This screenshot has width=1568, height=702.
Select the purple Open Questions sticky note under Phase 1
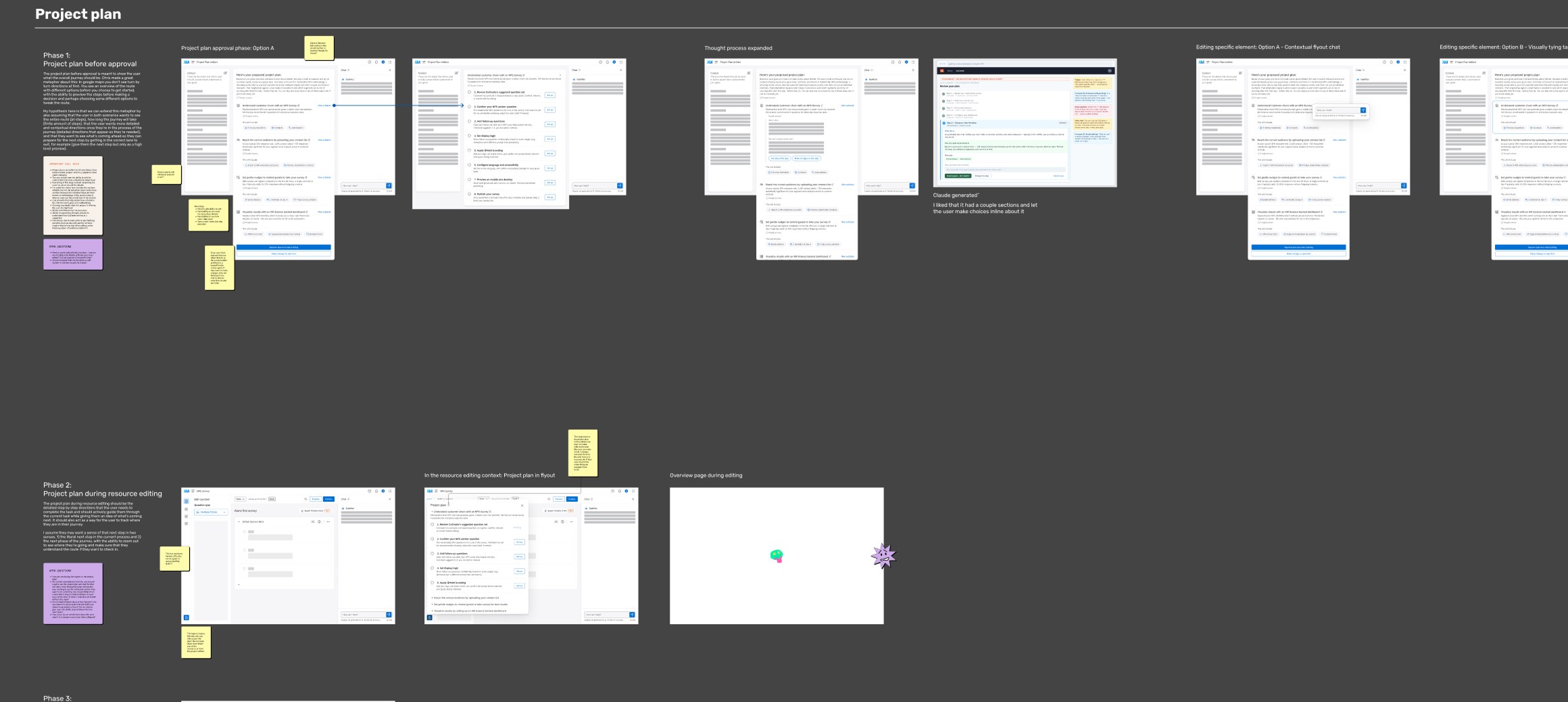coord(73,254)
